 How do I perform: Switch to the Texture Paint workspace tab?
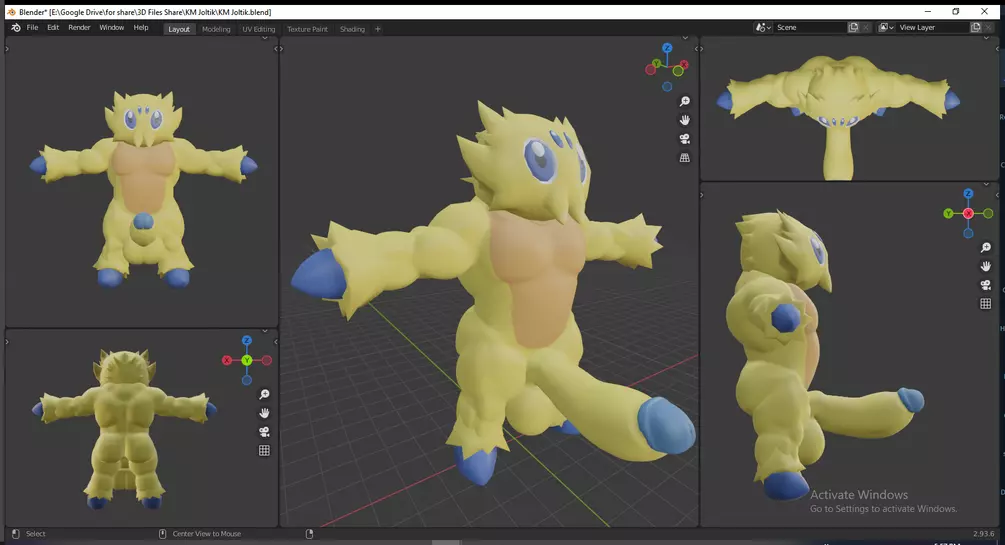[307, 29]
